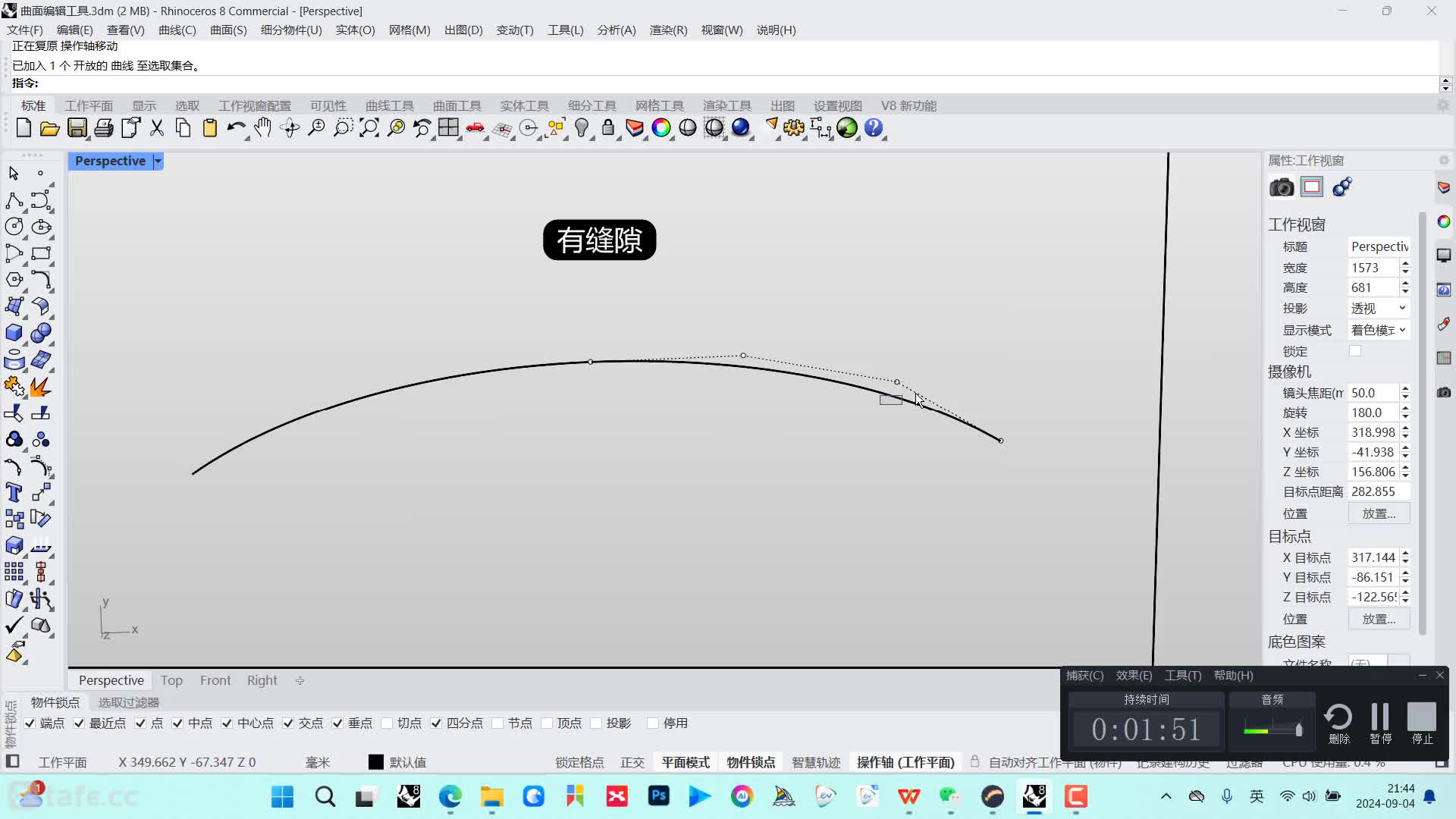Enable the 切点 osnap checkbox

(387, 723)
